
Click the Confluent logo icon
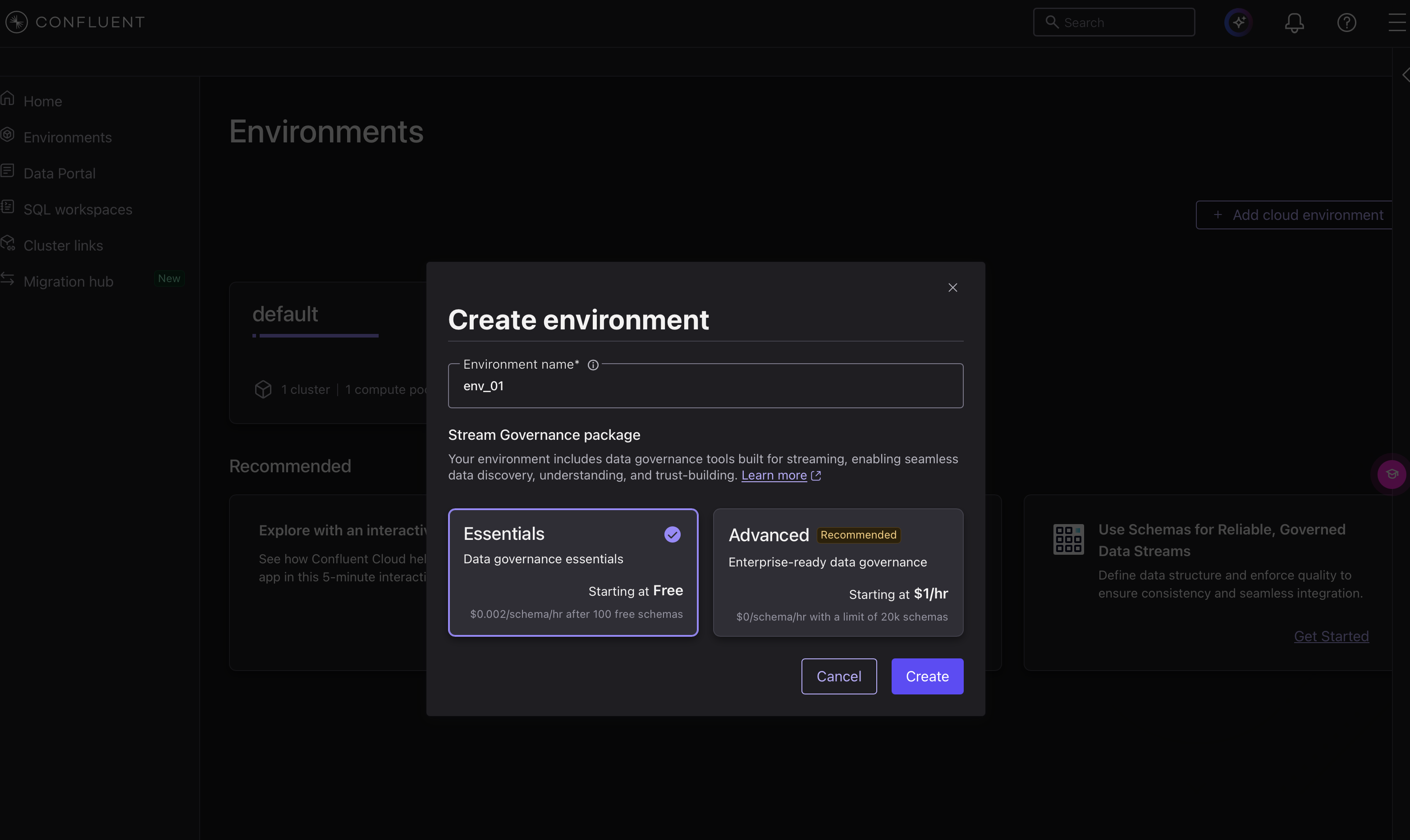pos(16,22)
